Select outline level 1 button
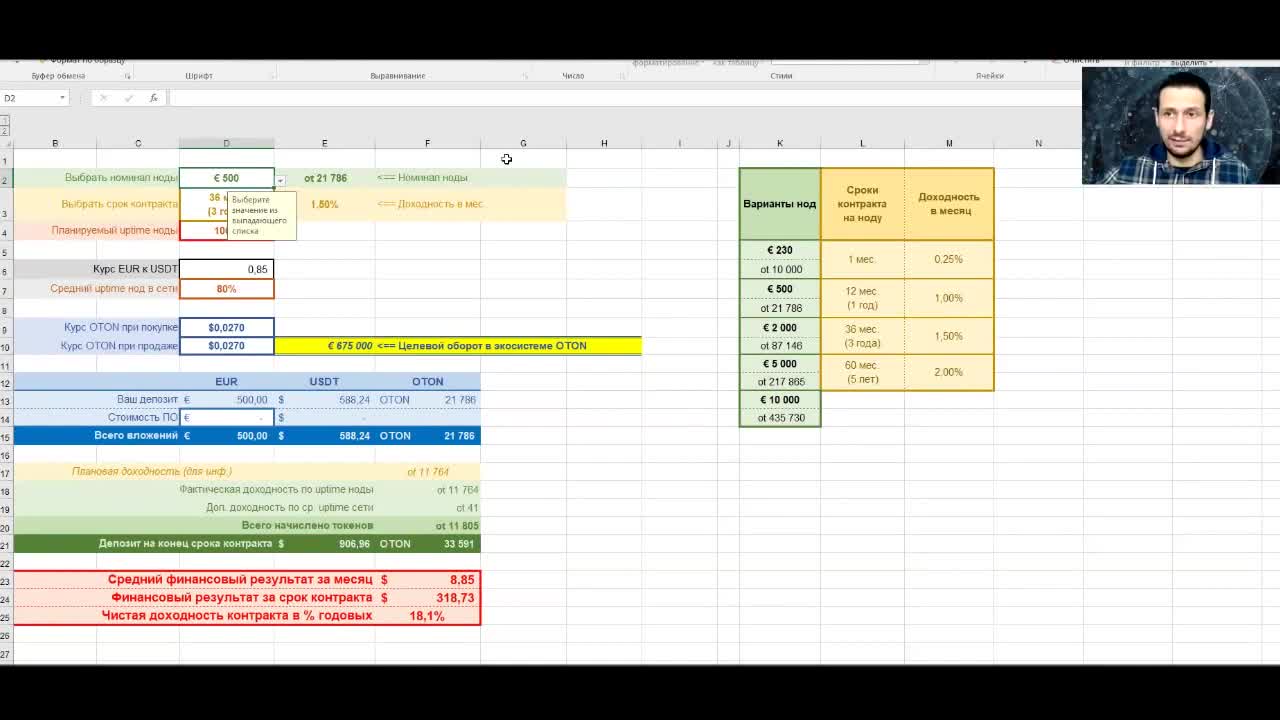Image resolution: width=1280 pixels, height=720 pixels. pos(4,119)
